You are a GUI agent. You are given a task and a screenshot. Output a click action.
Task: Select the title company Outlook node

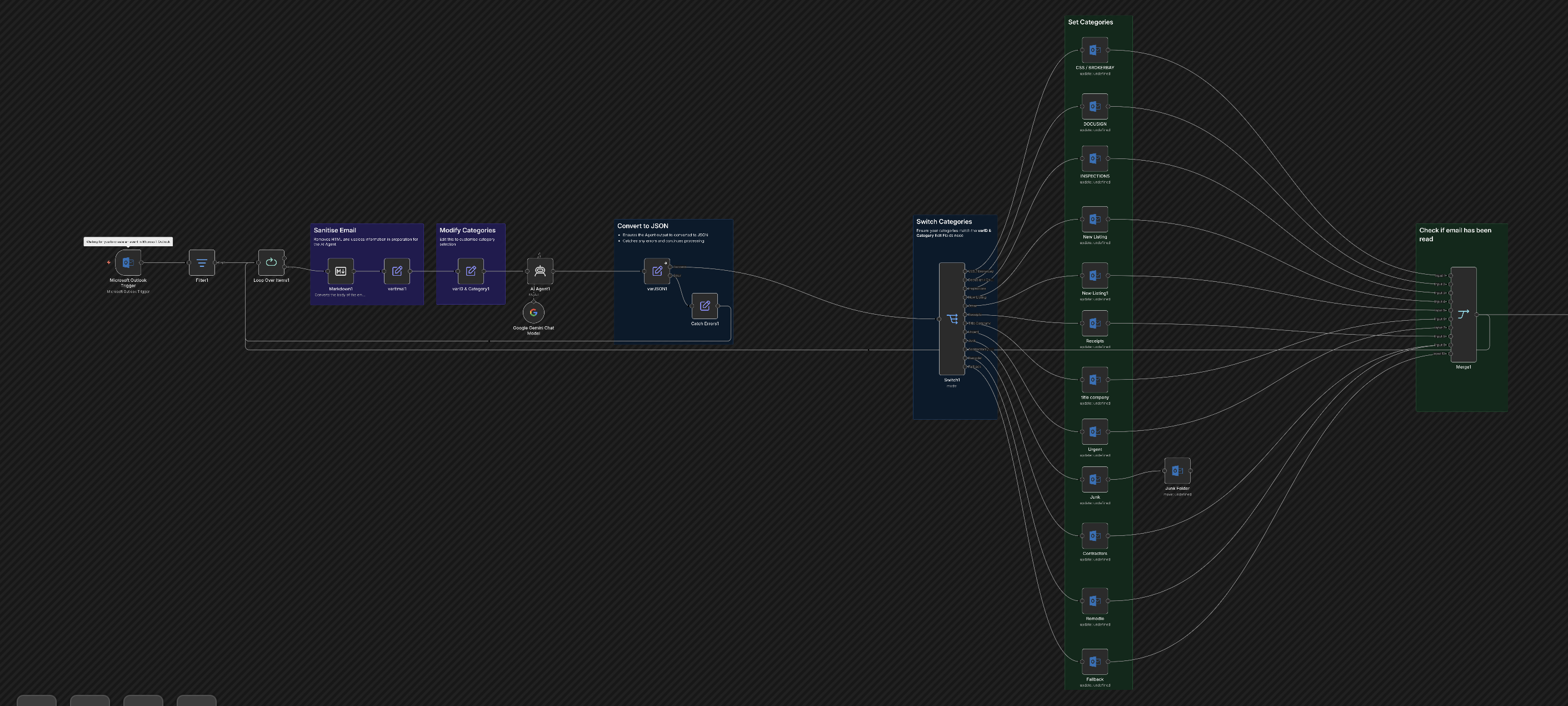coord(1095,380)
